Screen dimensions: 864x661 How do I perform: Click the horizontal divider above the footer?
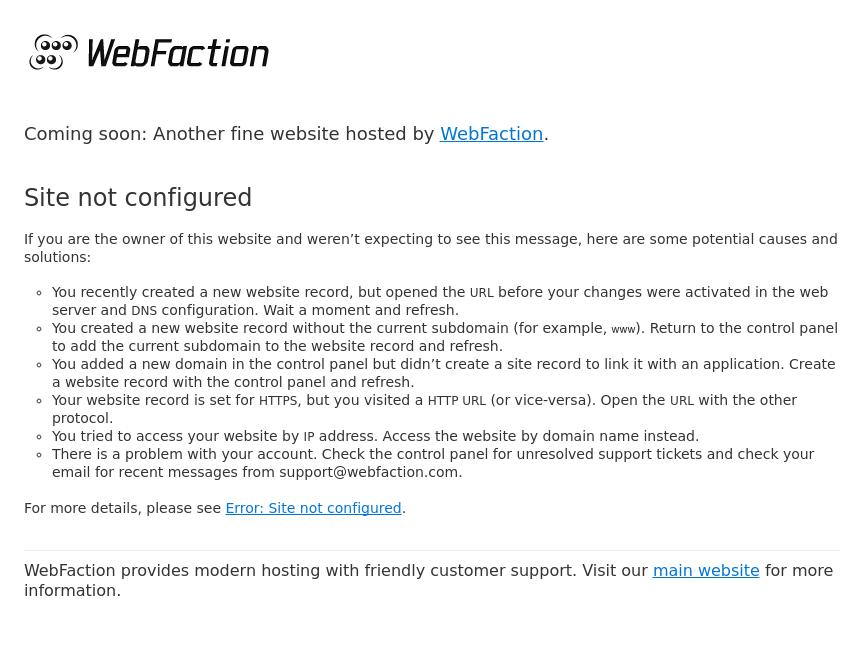432,550
